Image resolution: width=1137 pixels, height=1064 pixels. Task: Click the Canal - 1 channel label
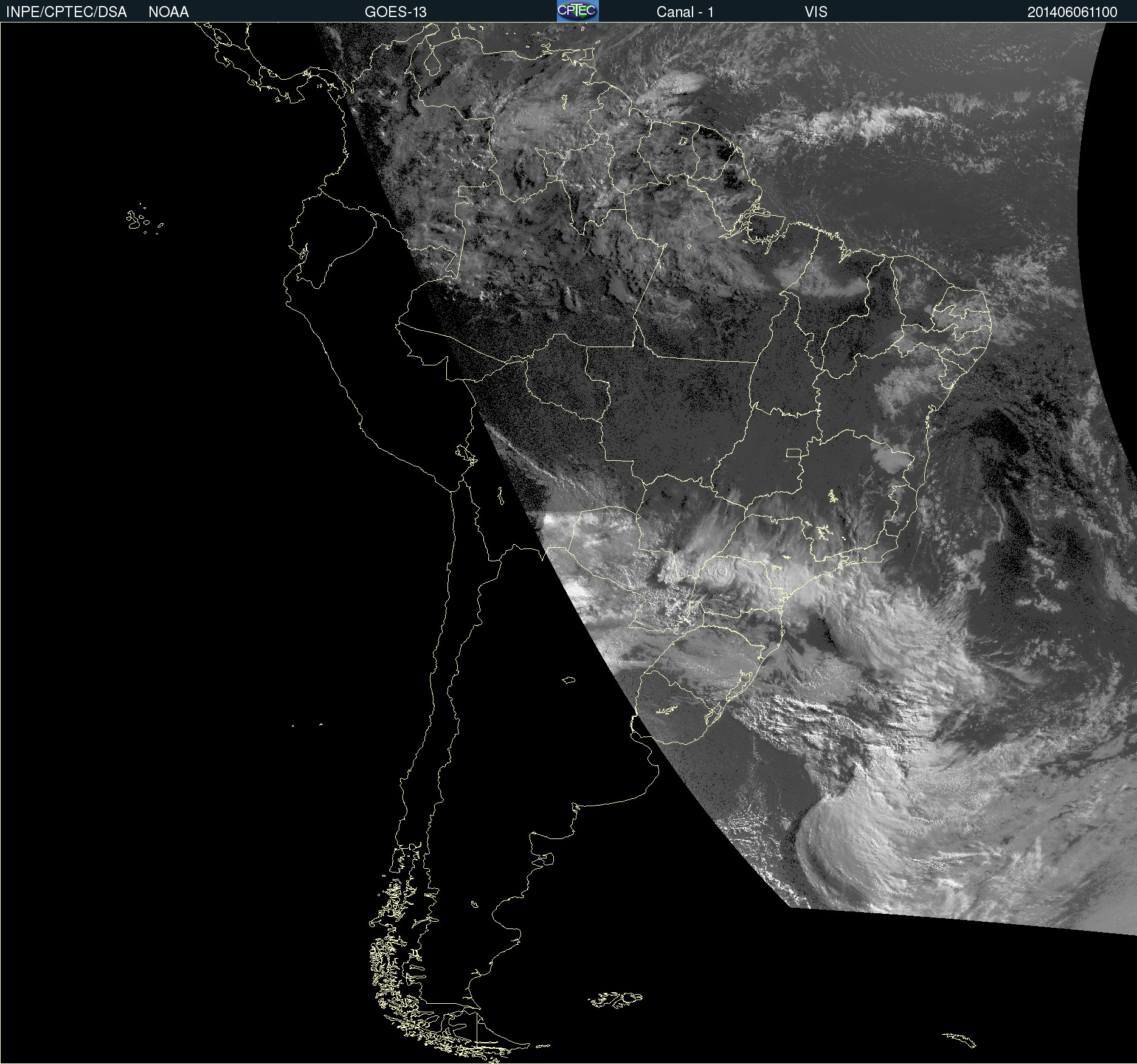[685, 12]
